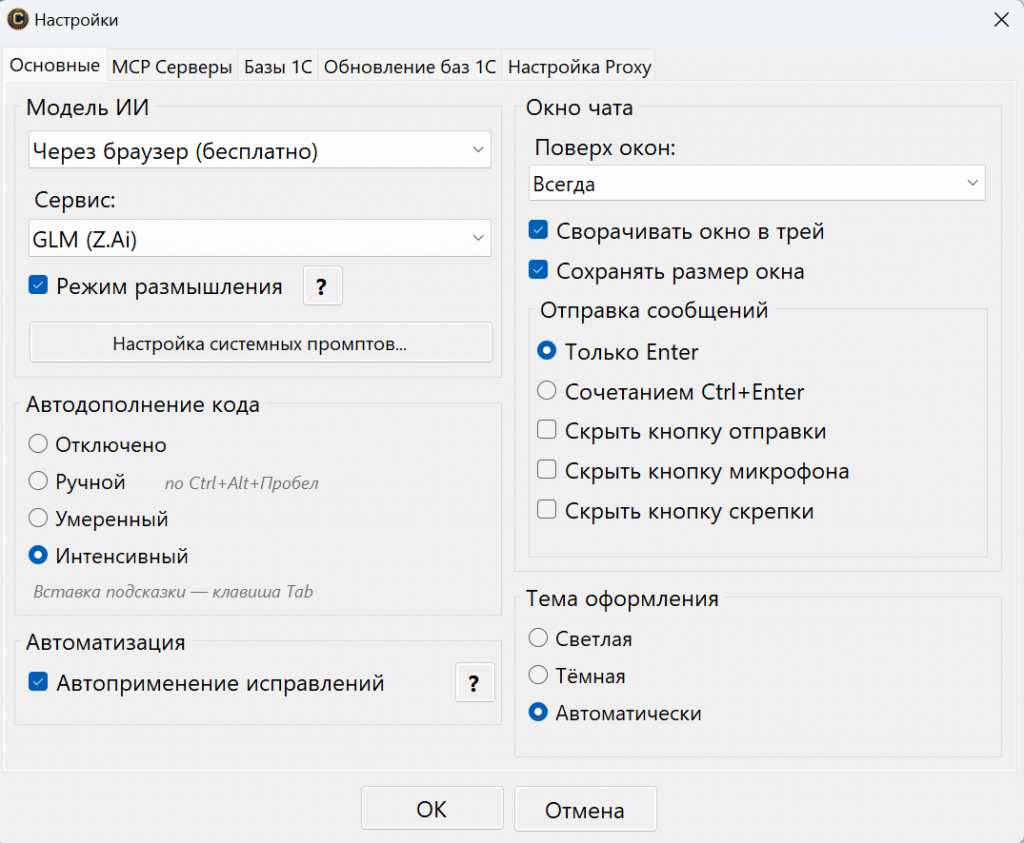Click the Отмена button
This screenshot has height=843, width=1024.
click(x=585, y=810)
